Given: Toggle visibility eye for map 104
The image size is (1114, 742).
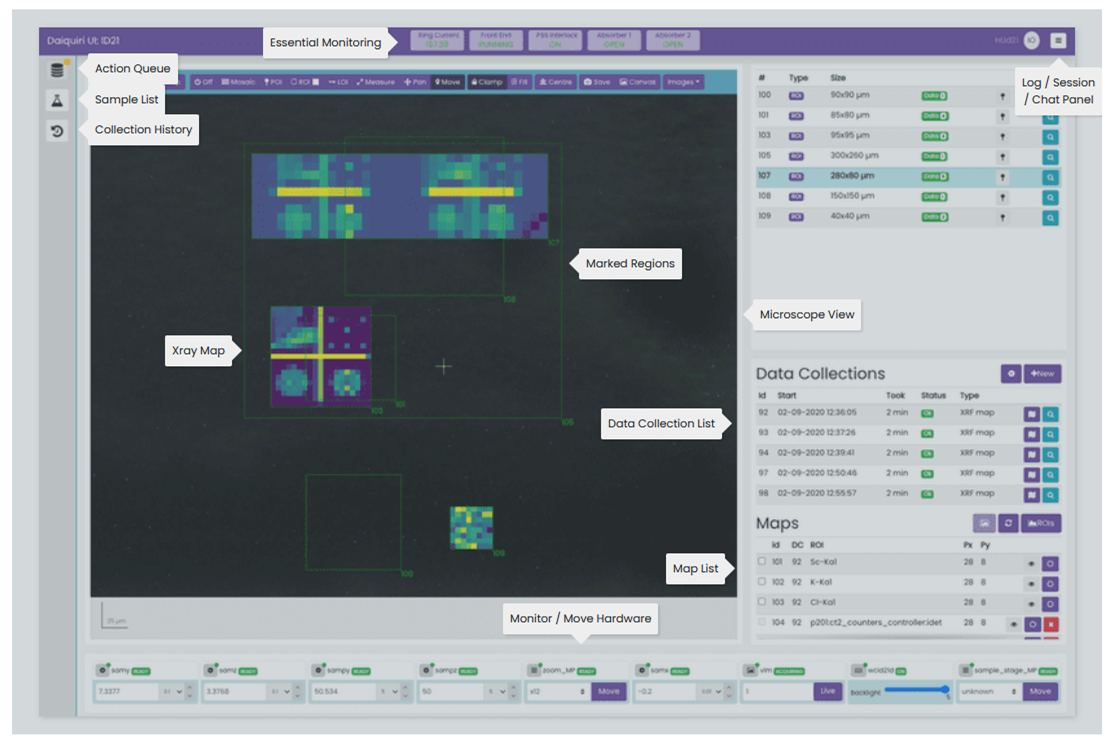Looking at the screenshot, I should 1014,625.
